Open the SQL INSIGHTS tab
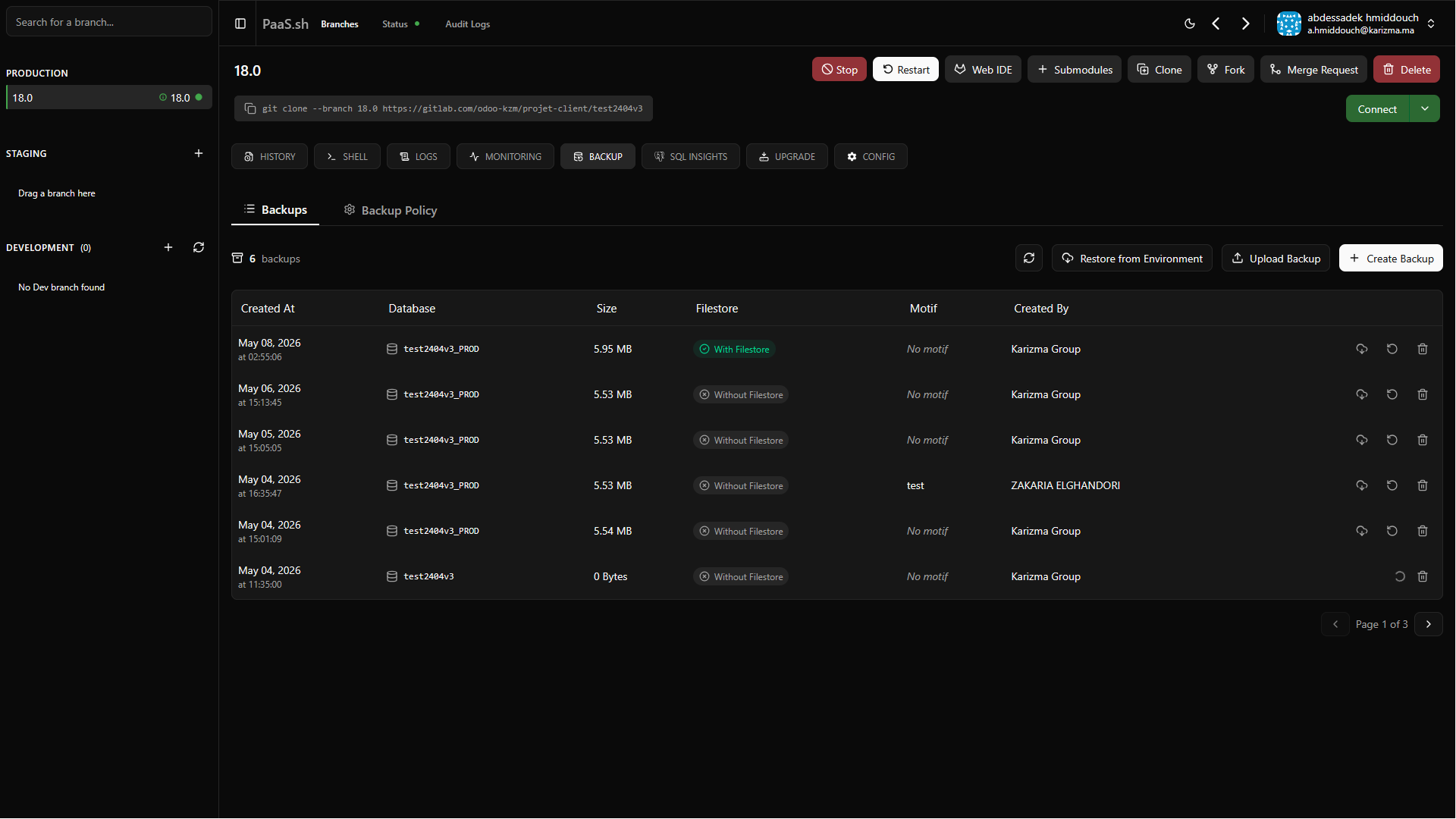The width and height of the screenshot is (1456, 819). coord(691,156)
